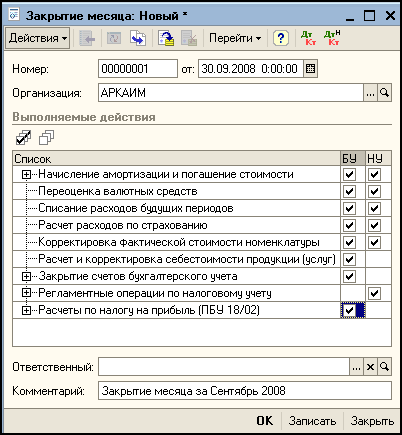Toggle БУ checkbox for Закрытие счетов бухгалтерского учета
The height and width of the screenshot is (435, 402).
click(349, 276)
